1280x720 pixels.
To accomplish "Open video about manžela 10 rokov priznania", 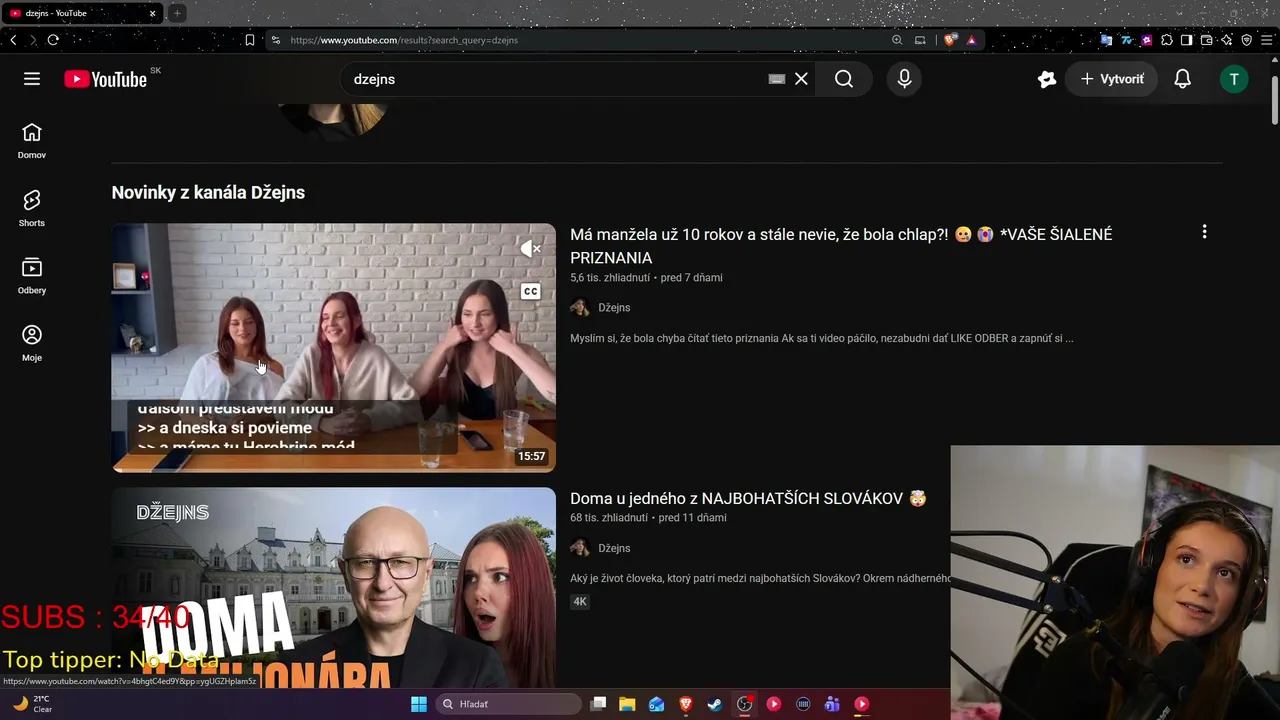I will 841,246.
